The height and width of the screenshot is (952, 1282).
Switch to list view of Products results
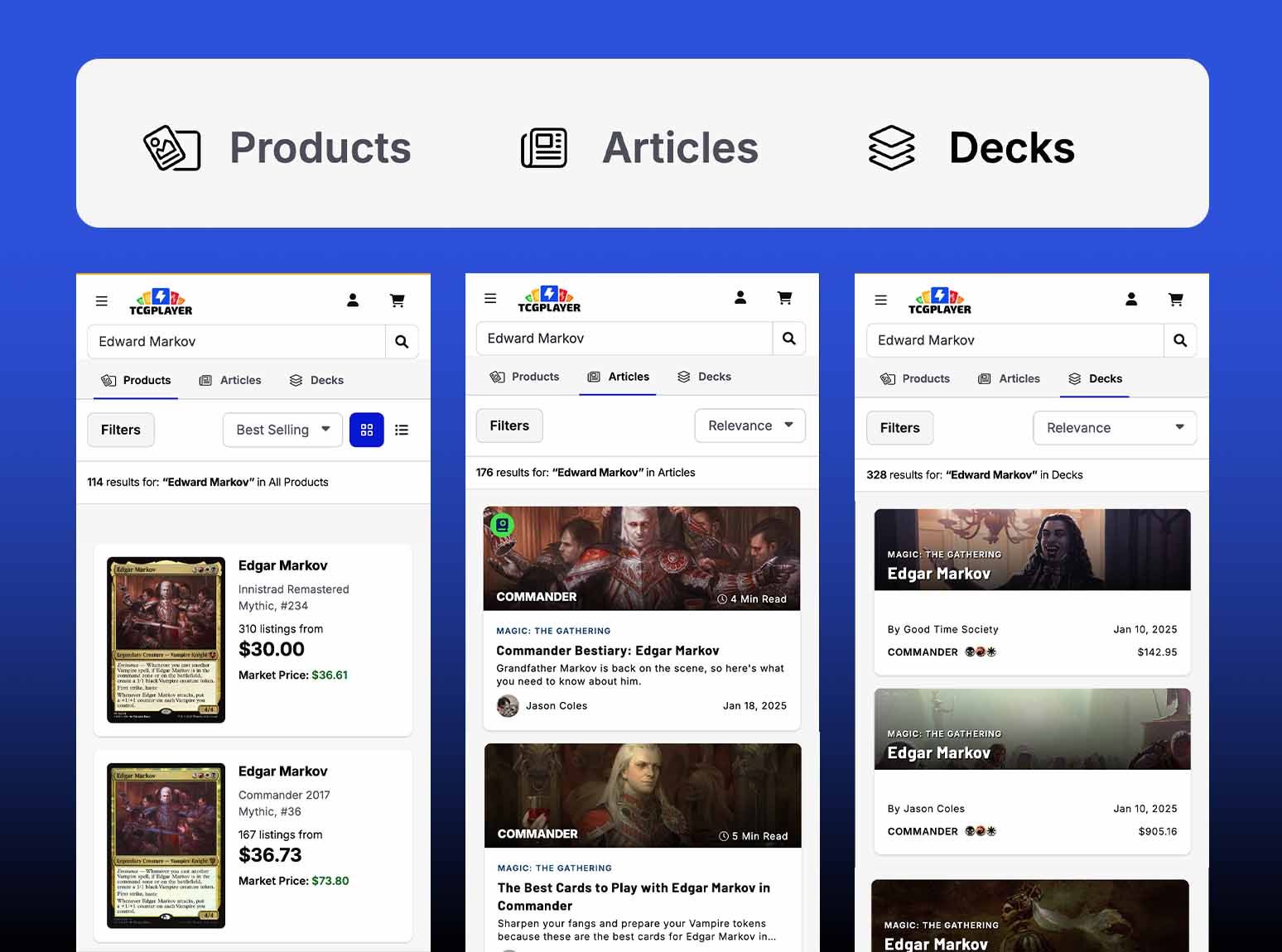tap(402, 430)
